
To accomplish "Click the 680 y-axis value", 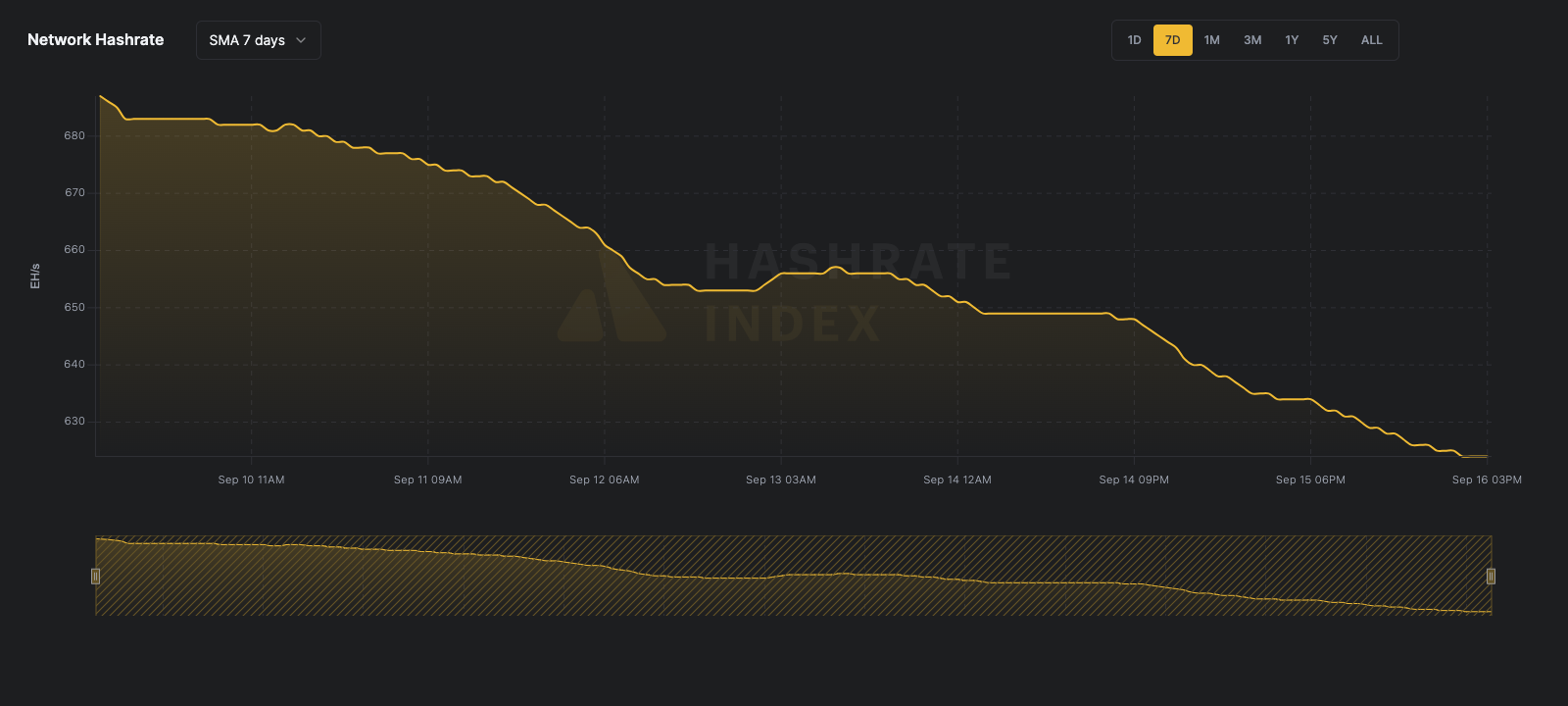I will point(74,136).
